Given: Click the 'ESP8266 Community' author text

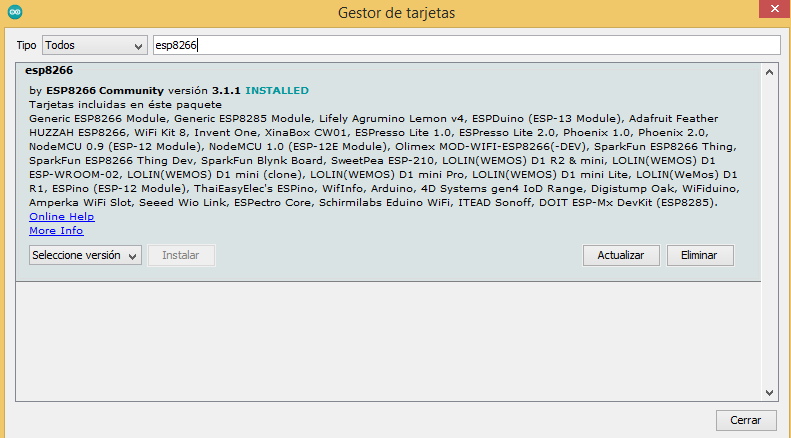Looking at the screenshot, I should tap(105, 91).
